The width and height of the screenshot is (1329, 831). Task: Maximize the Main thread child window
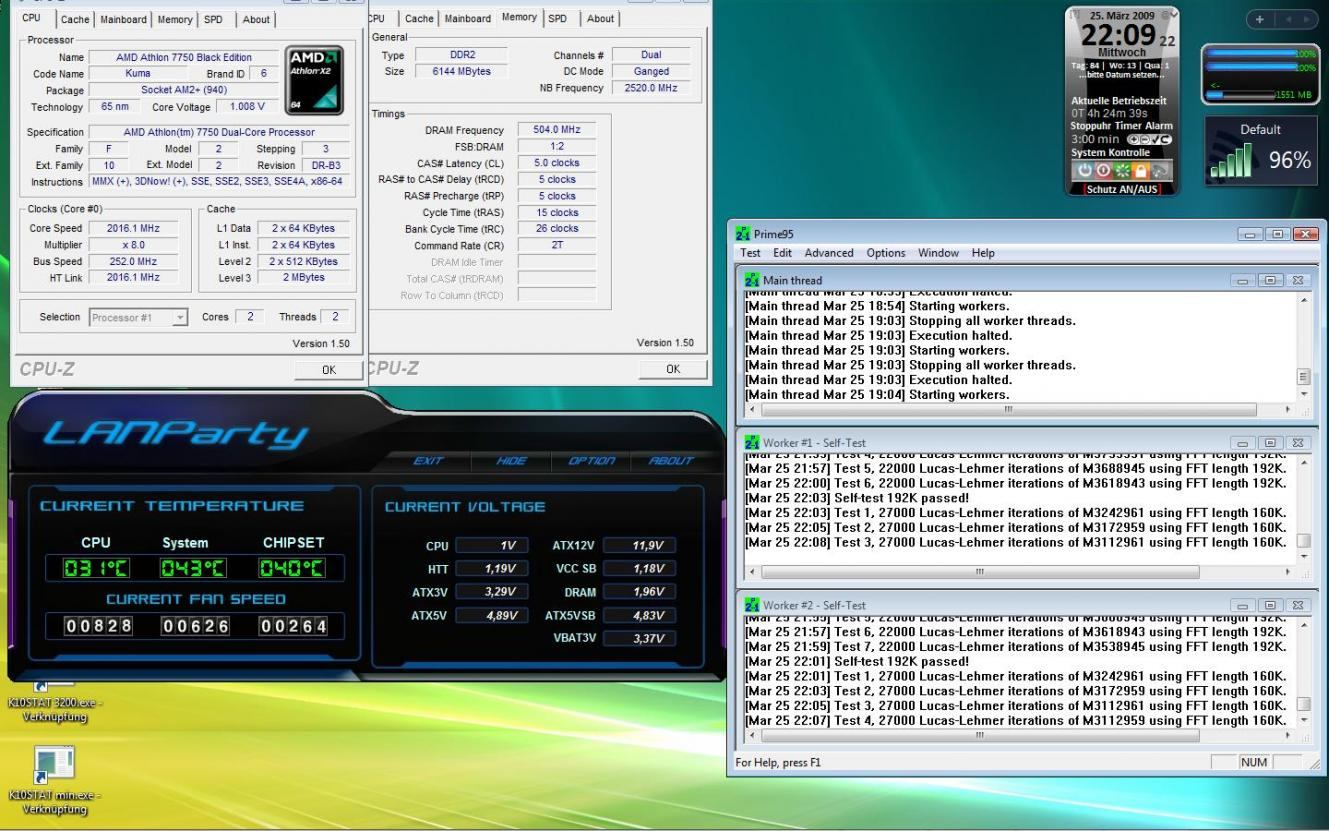tap(1271, 280)
